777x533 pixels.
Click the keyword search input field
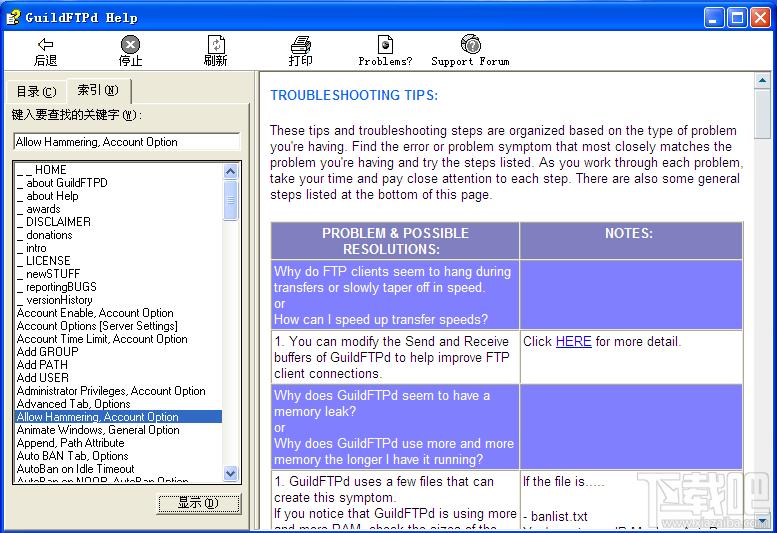tap(127, 142)
